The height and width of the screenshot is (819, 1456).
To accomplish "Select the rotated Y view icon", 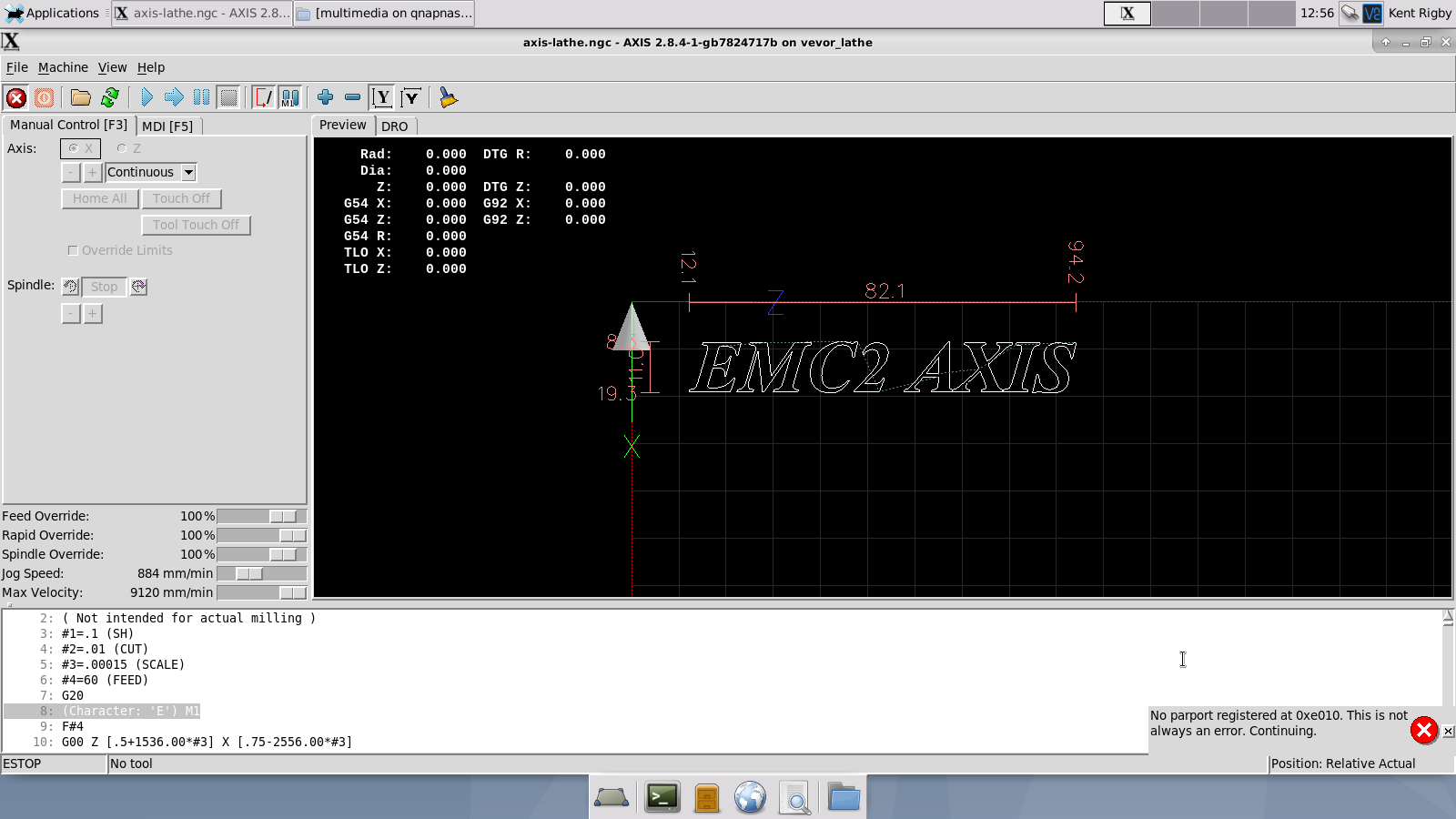I will pos(411,97).
